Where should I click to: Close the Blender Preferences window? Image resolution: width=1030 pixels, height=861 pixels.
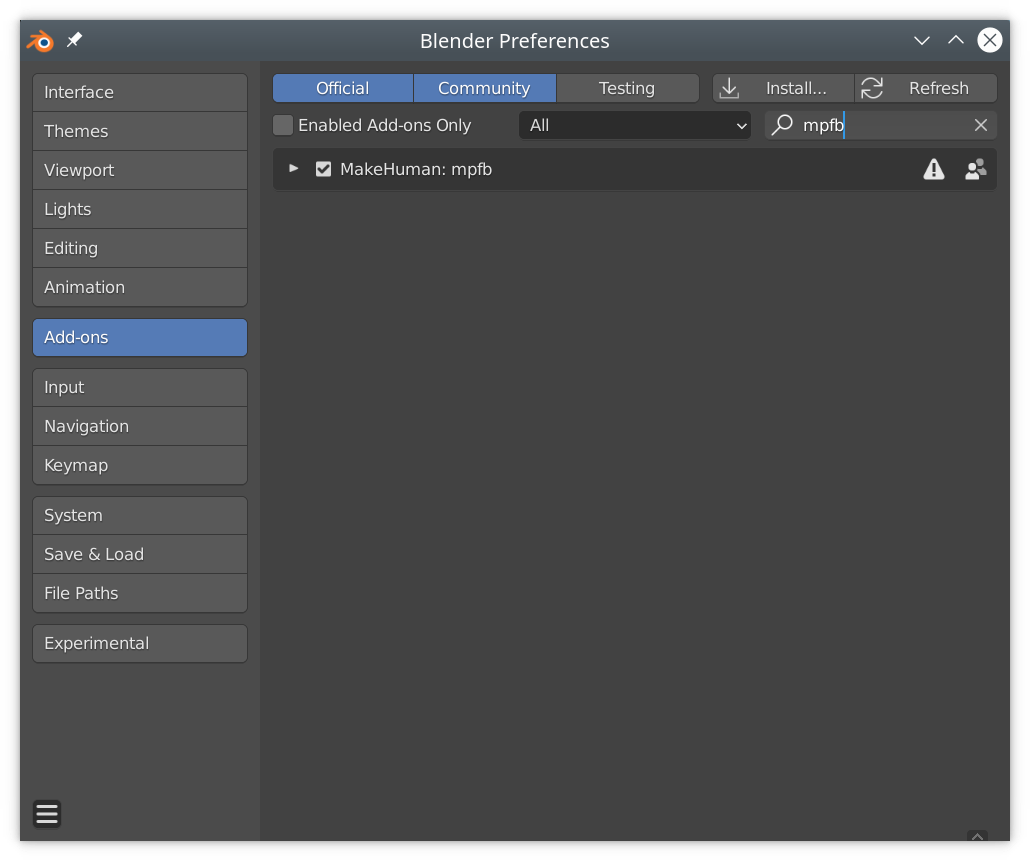(x=989, y=40)
